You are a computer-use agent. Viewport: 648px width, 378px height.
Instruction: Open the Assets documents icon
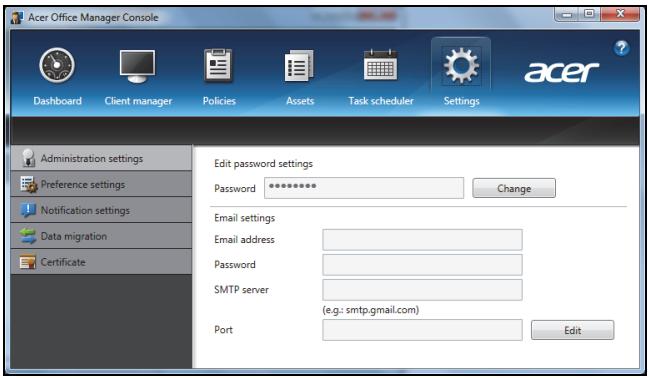point(299,65)
